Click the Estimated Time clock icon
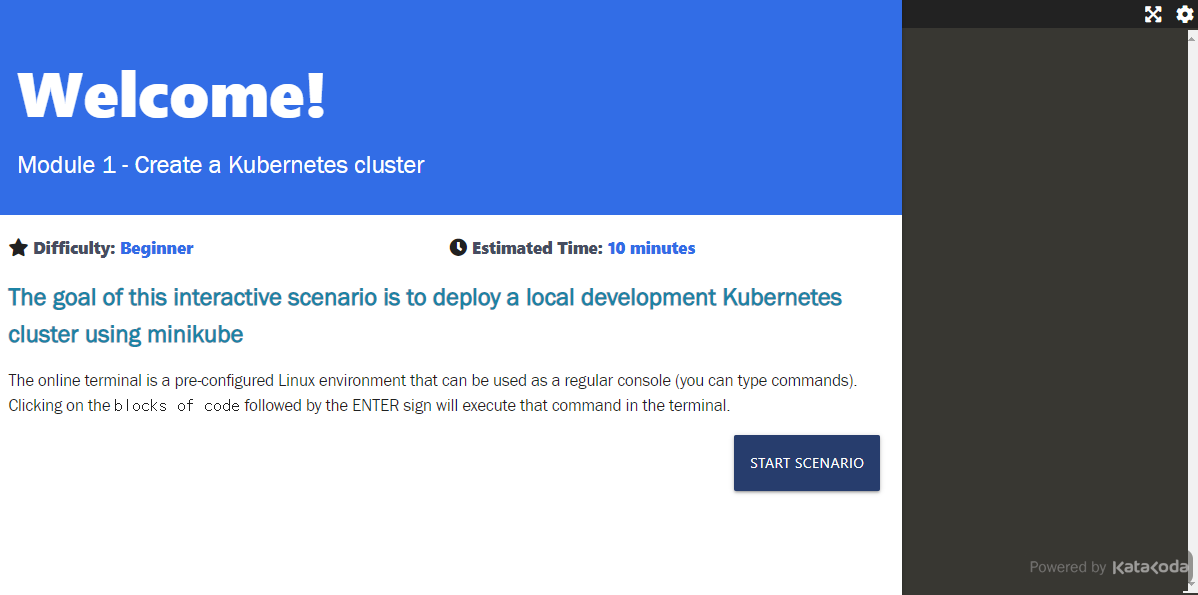 [x=458, y=247]
